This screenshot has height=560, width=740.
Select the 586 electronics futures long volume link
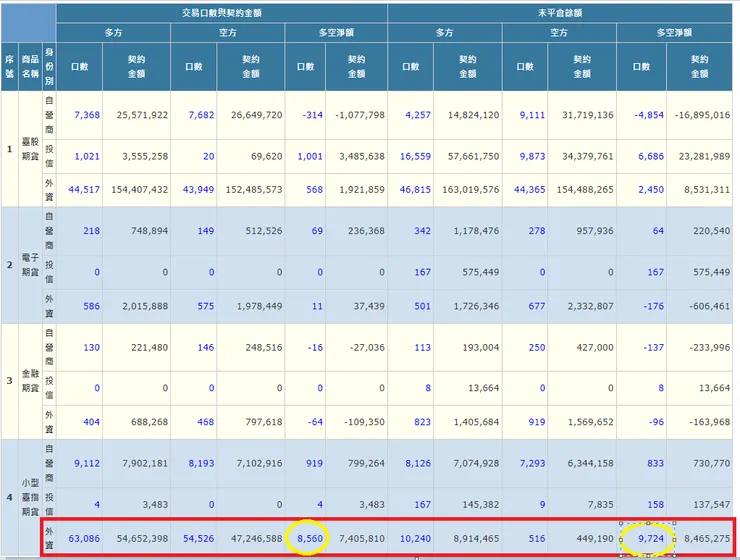(x=90, y=307)
